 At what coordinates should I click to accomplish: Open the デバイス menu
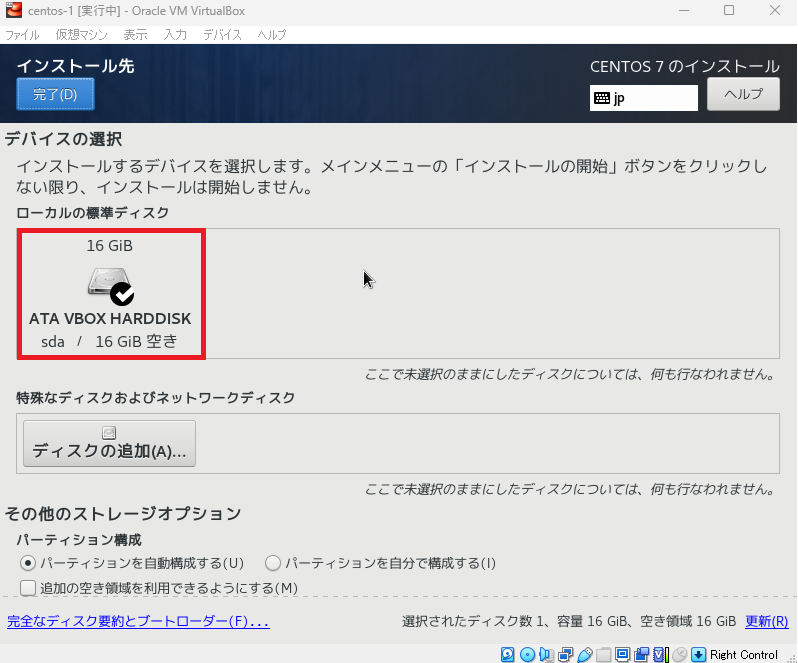pos(222,35)
